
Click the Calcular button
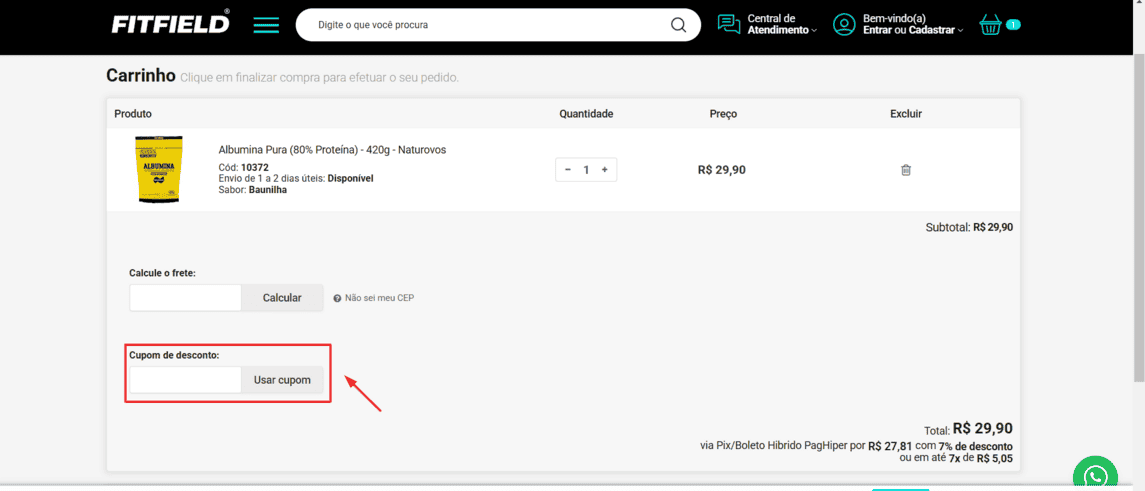point(283,297)
